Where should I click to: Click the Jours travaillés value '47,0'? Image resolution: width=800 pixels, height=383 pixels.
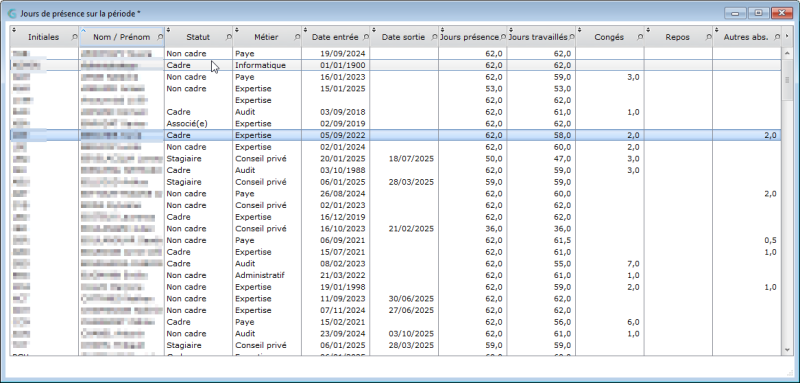[x=562, y=159]
